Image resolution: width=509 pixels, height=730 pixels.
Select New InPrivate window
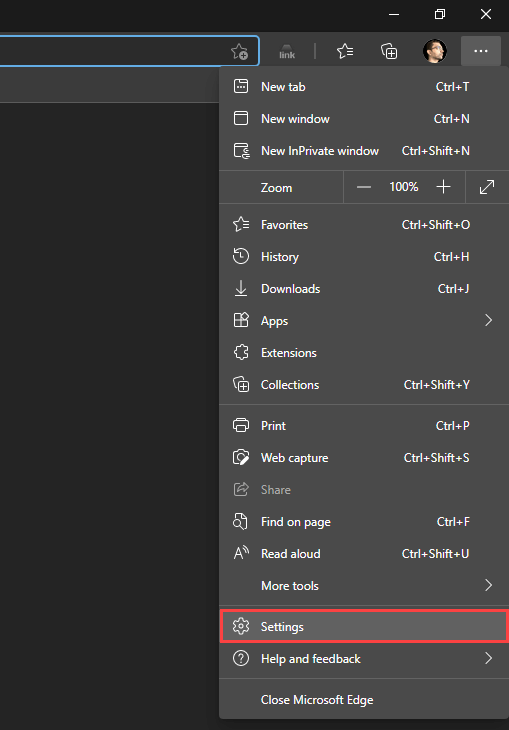pos(364,151)
